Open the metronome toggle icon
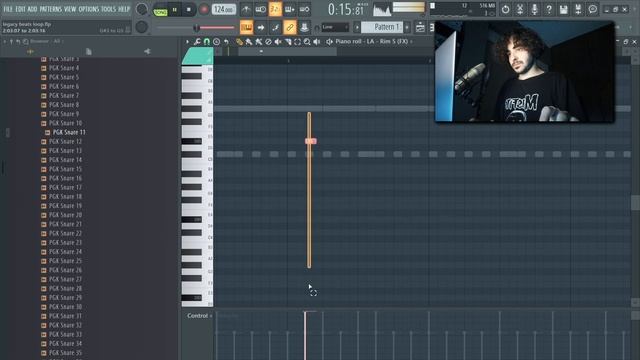Viewport: 640px width, 360px height. [246, 9]
